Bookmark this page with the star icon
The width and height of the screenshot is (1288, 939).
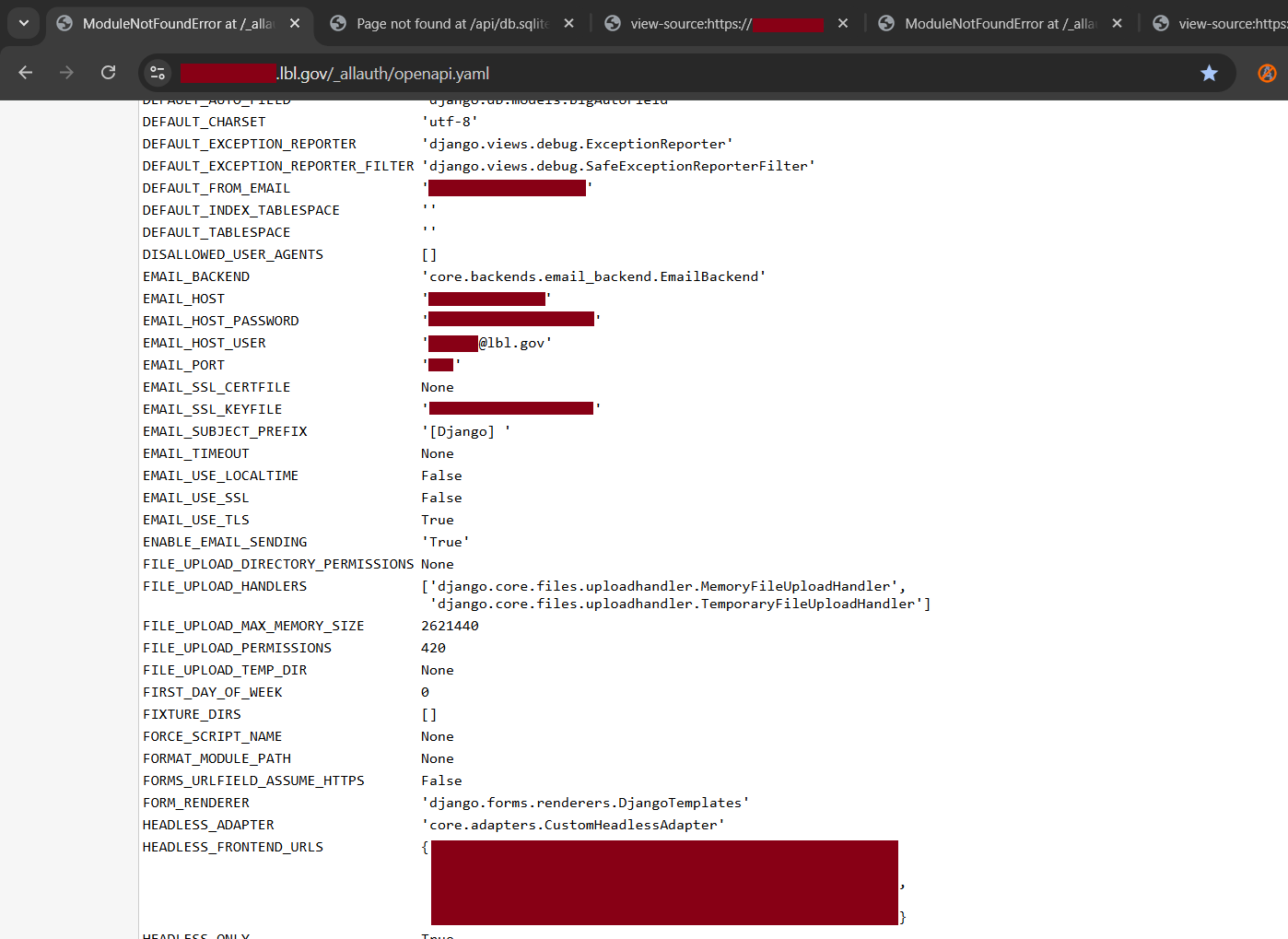tap(1210, 72)
